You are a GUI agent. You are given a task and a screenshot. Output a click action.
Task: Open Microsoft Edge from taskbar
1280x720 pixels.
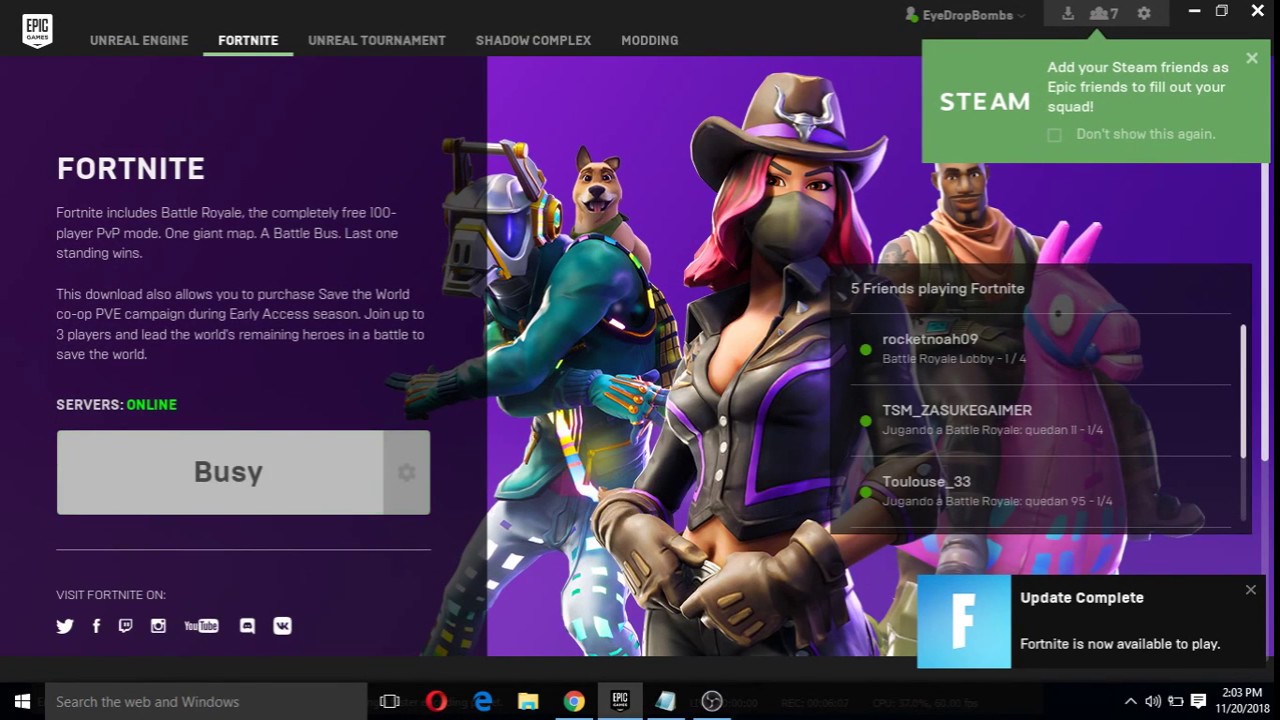tap(482, 701)
